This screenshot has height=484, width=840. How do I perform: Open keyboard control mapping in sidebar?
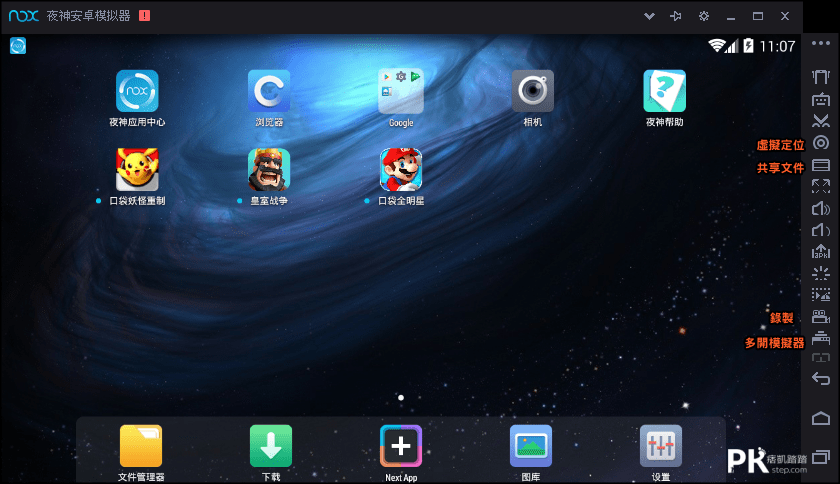pos(821,99)
